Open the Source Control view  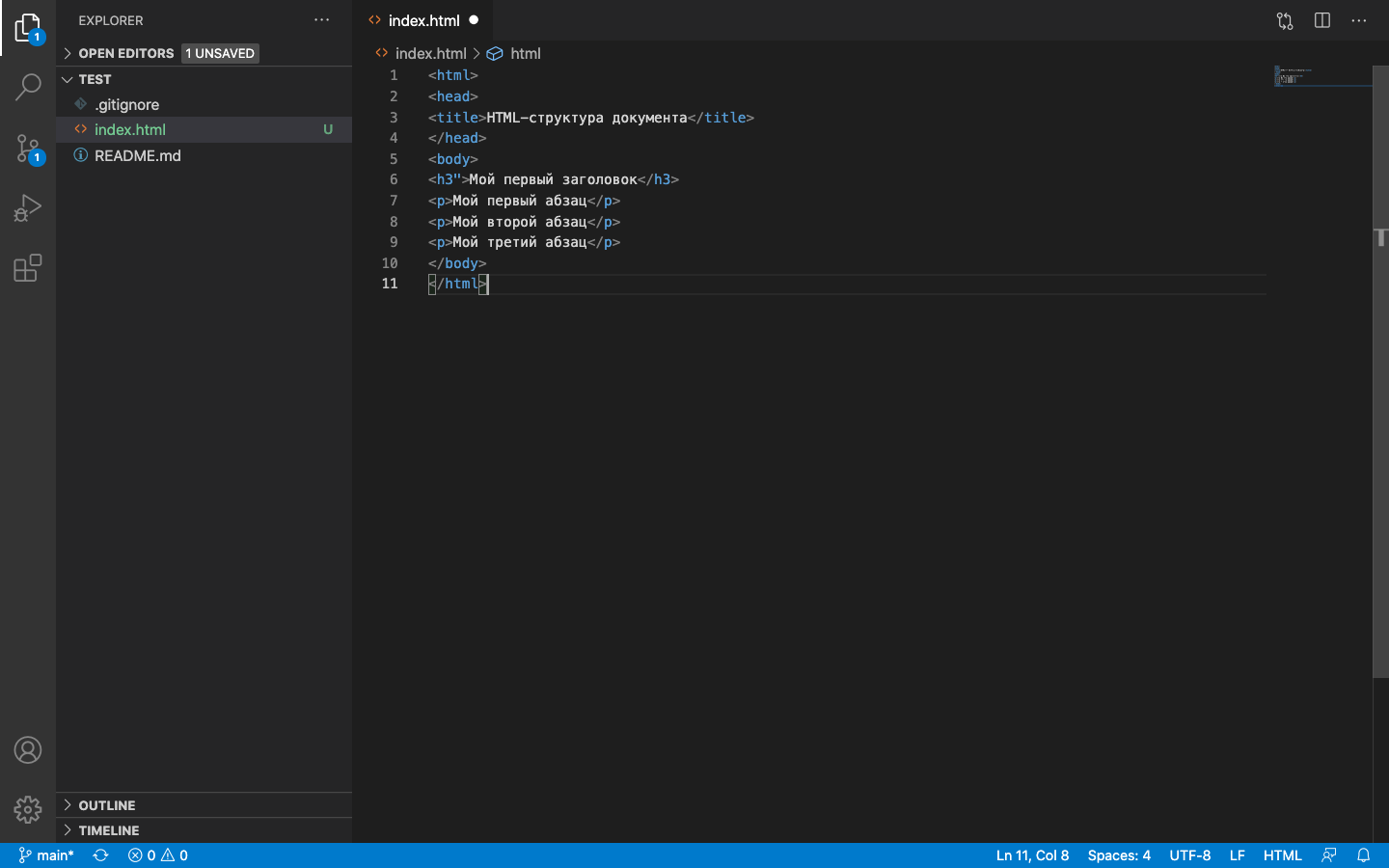(x=28, y=148)
